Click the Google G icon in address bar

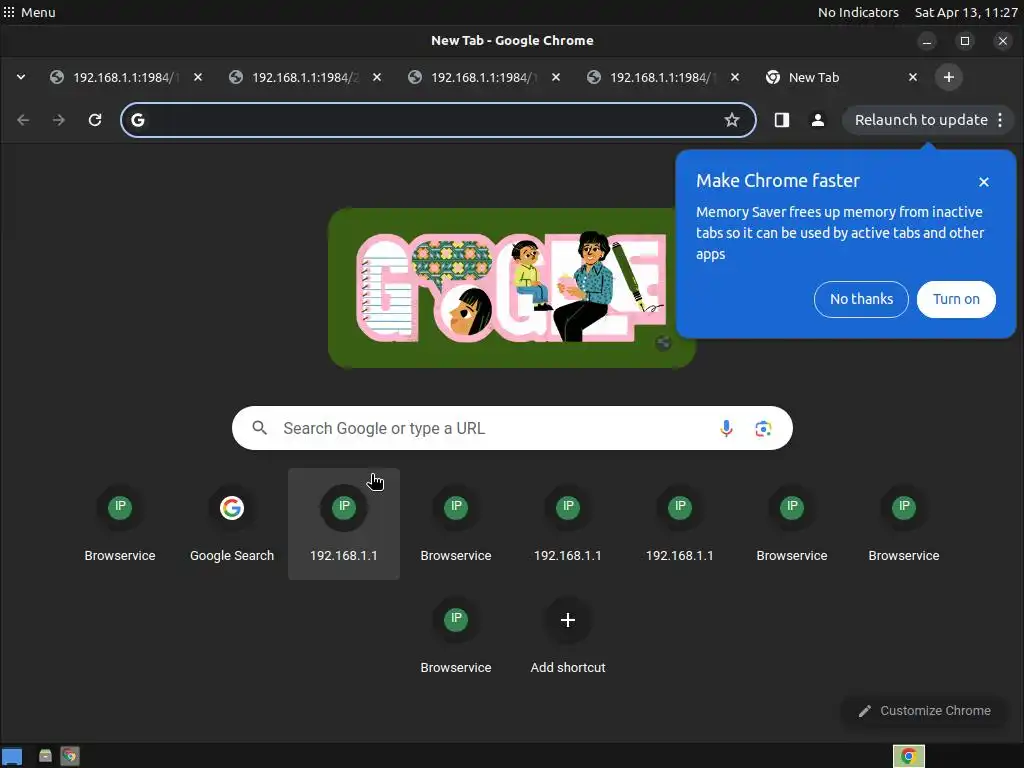[x=138, y=120]
